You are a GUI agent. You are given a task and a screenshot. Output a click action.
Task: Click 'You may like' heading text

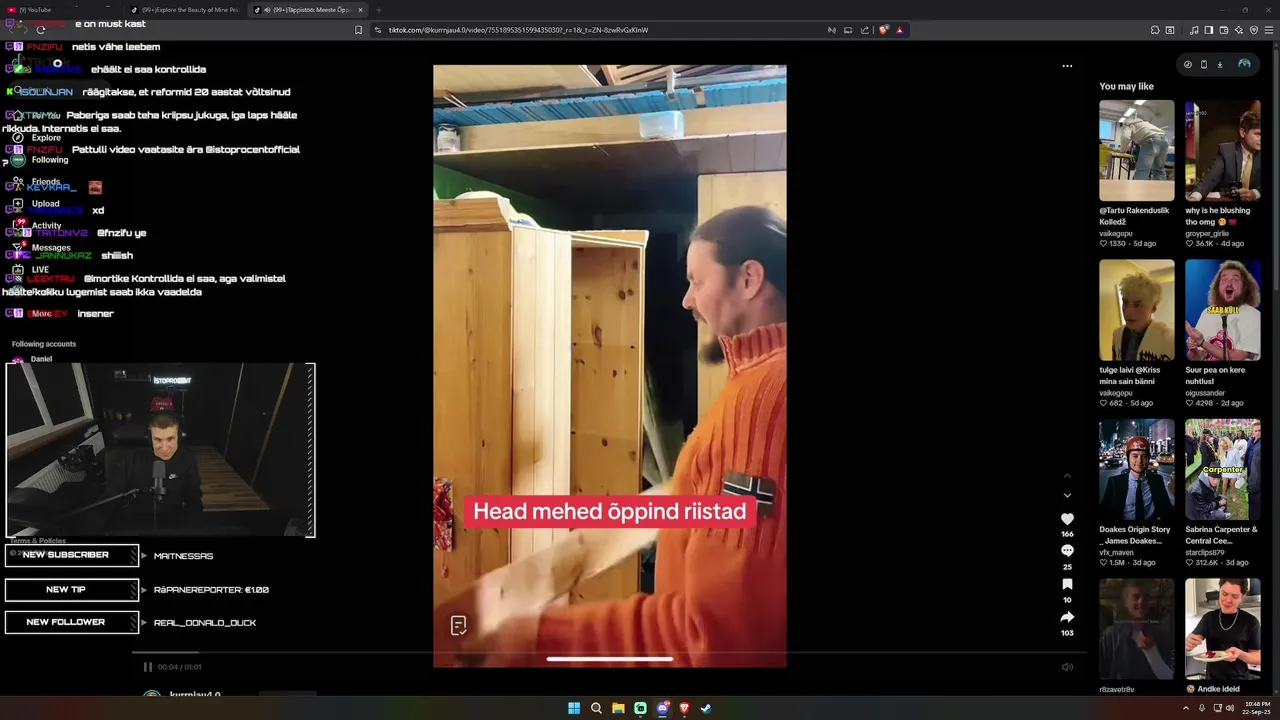tap(1126, 87)
